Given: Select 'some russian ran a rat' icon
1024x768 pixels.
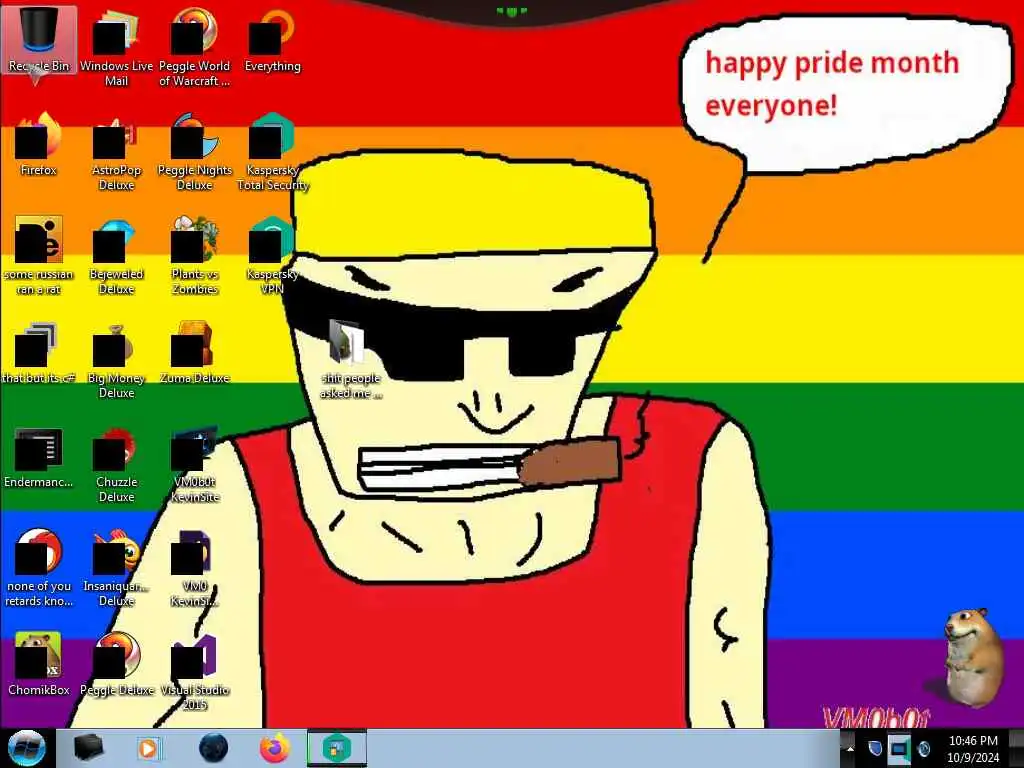Looking at the screenshot, I should 39,257.
